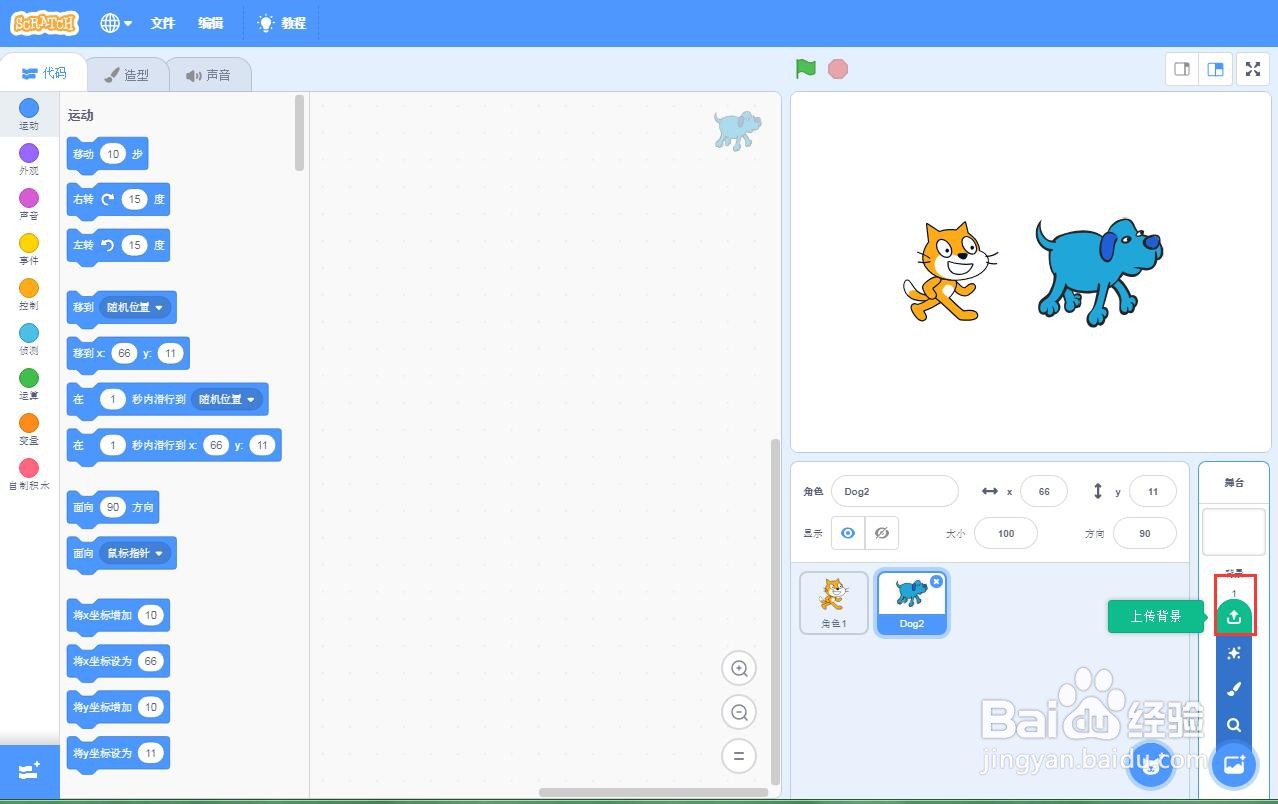Open the 滑行到 随机位置 dropdown
The width and height of the screenshot is (1278, 804).
click(x=226, y=399)
